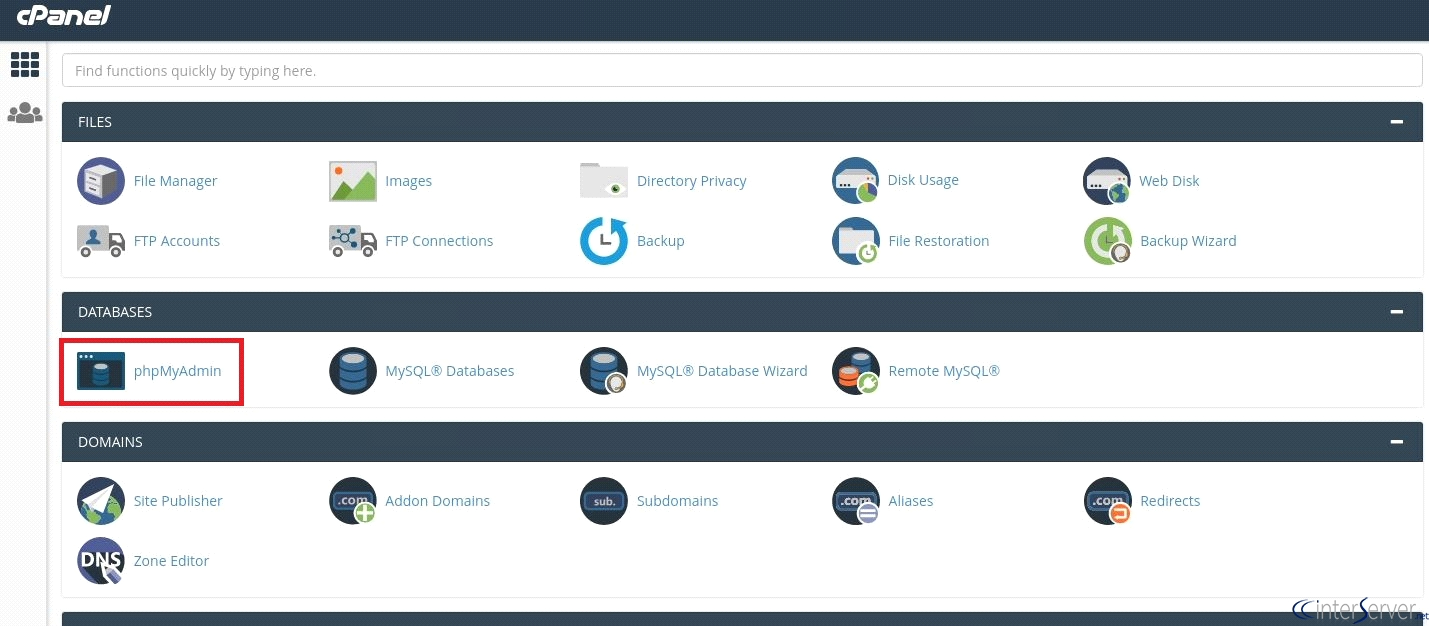Launch phpMyAdmin from the Databases section

pos(100,370)
